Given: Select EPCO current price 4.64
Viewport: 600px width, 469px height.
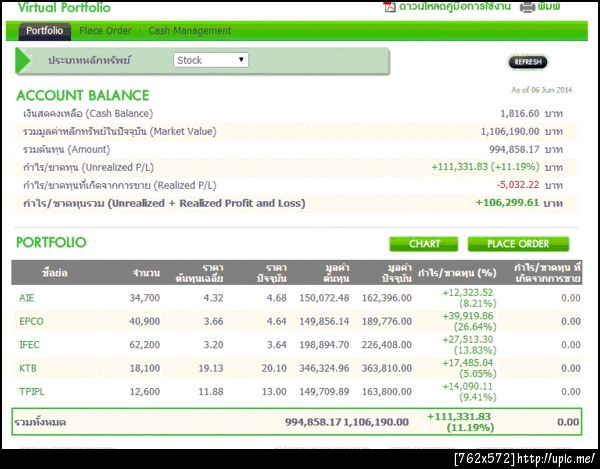Looking at the screenshot, I should (x=276, y=321).
